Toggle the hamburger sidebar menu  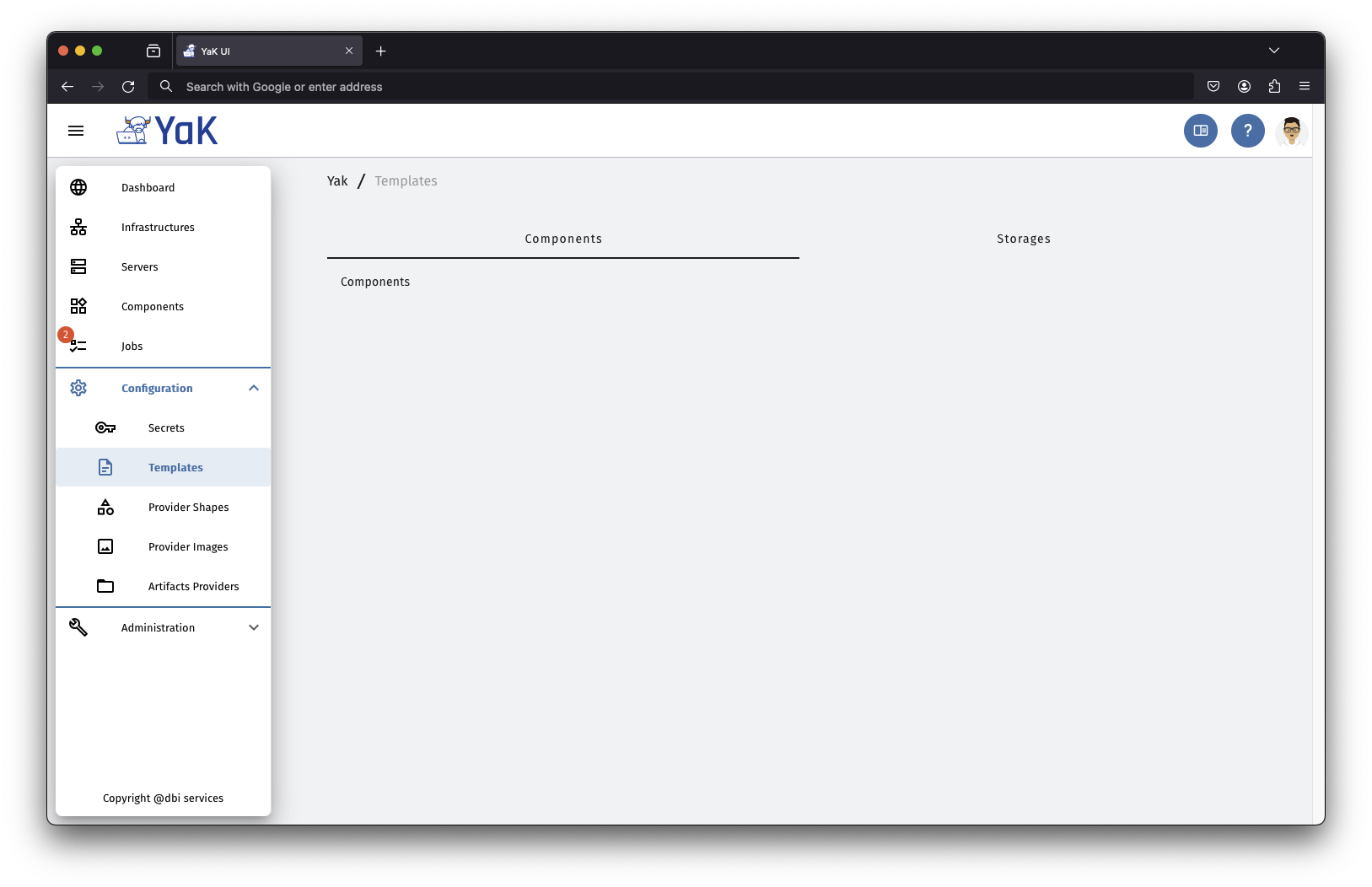click(x=76, y=131)
